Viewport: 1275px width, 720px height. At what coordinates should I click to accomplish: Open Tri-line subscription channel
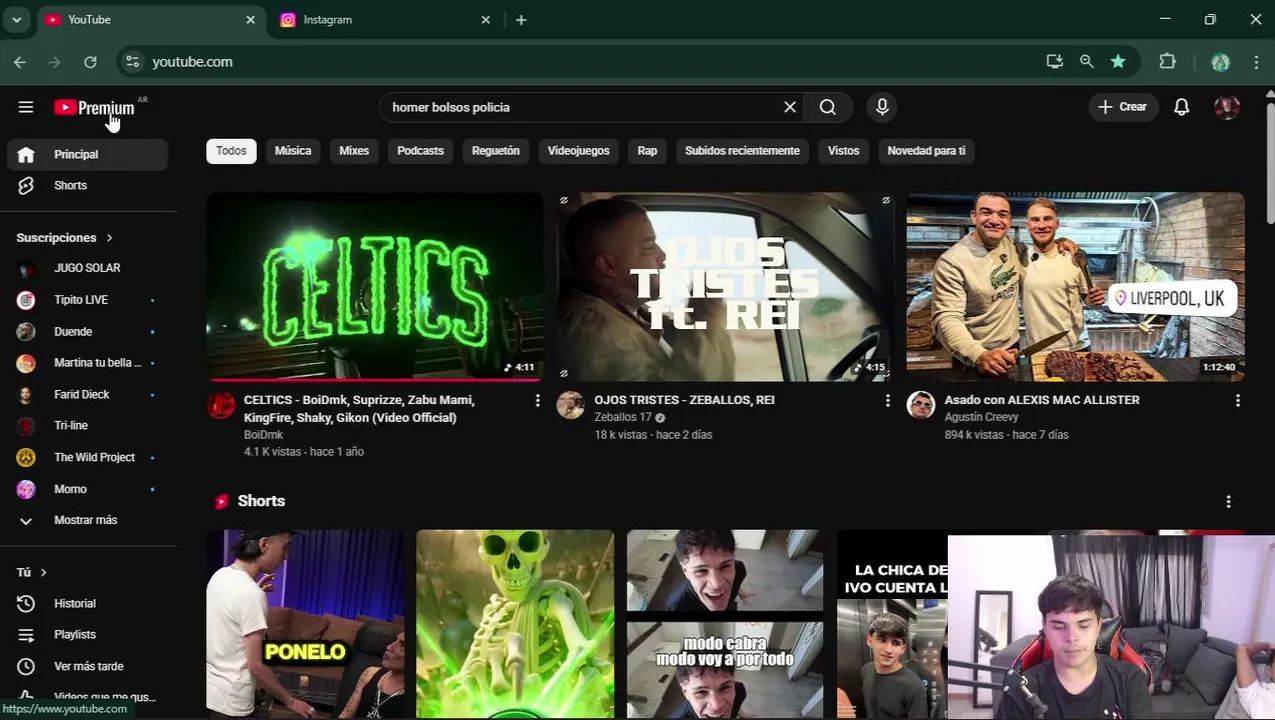click(x=88, y=425)
